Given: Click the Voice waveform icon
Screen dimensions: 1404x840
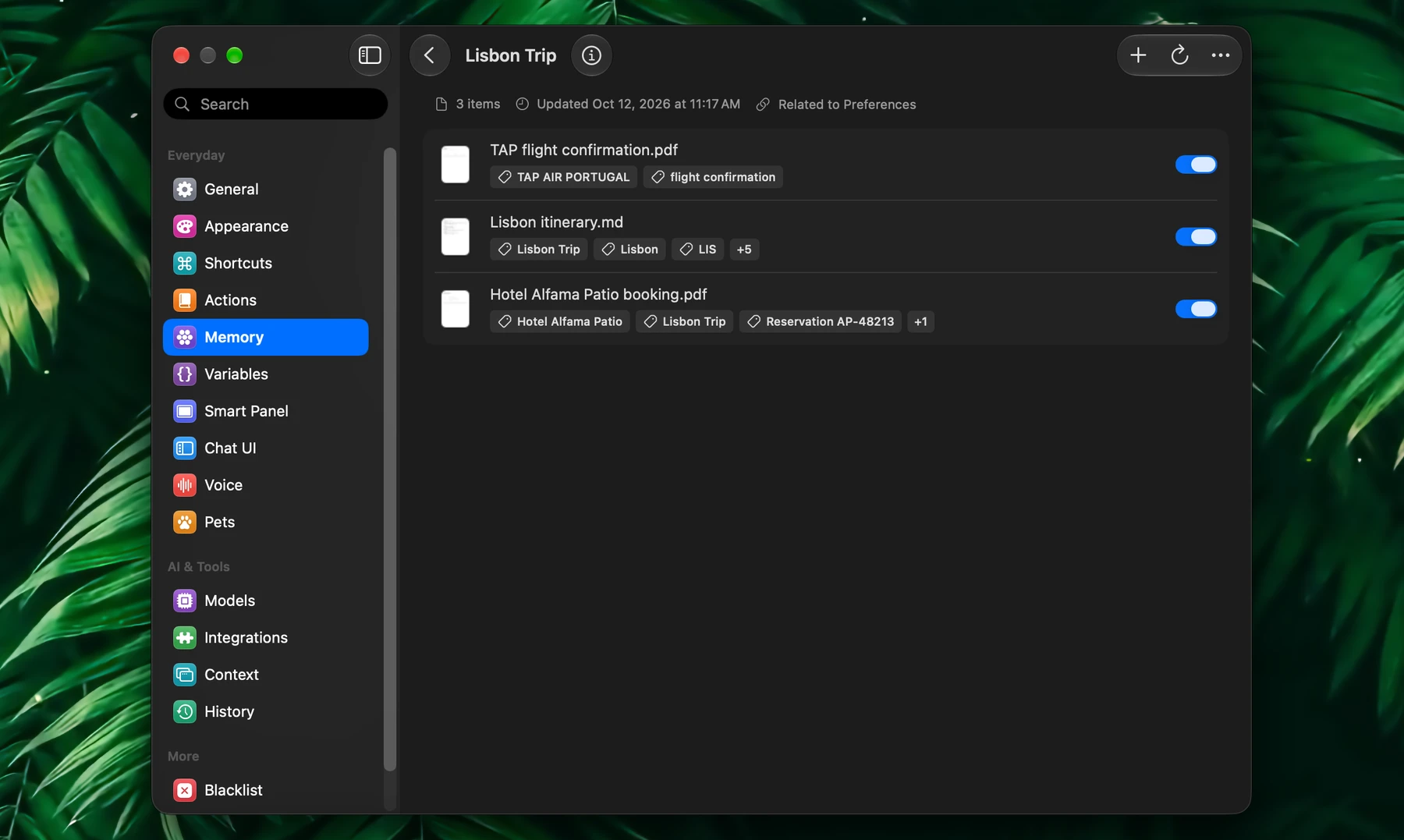Looking at the screenshot, I should coord(185,485).
